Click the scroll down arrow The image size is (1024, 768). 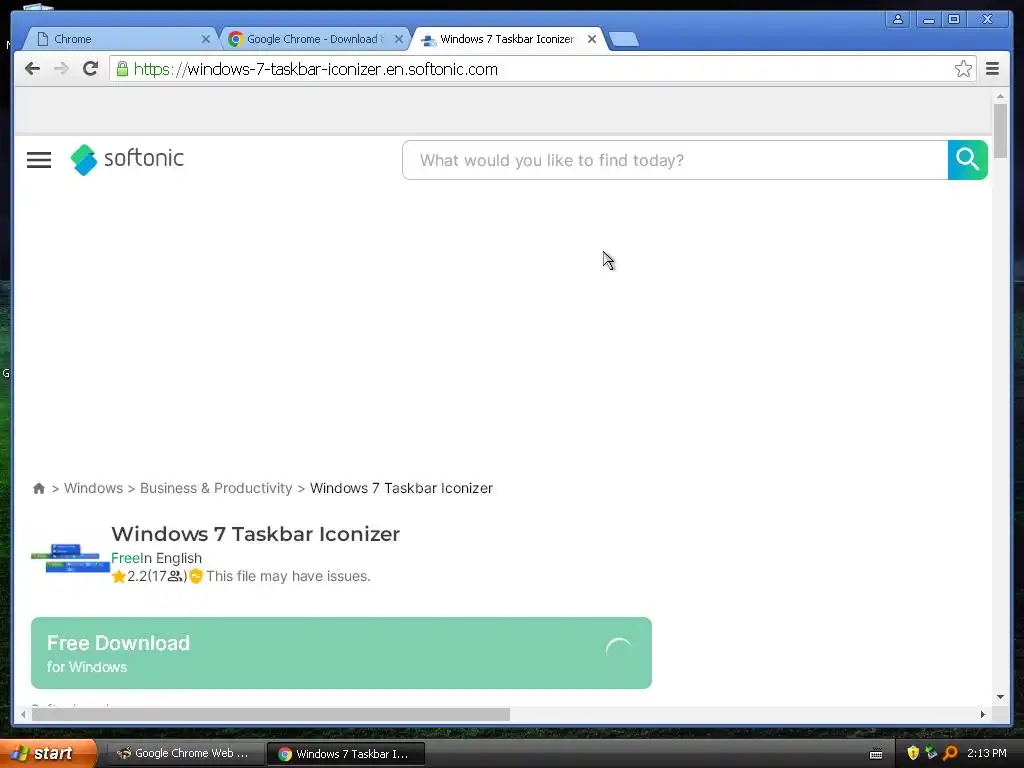pyautogui.click(x=1000, y=697)
